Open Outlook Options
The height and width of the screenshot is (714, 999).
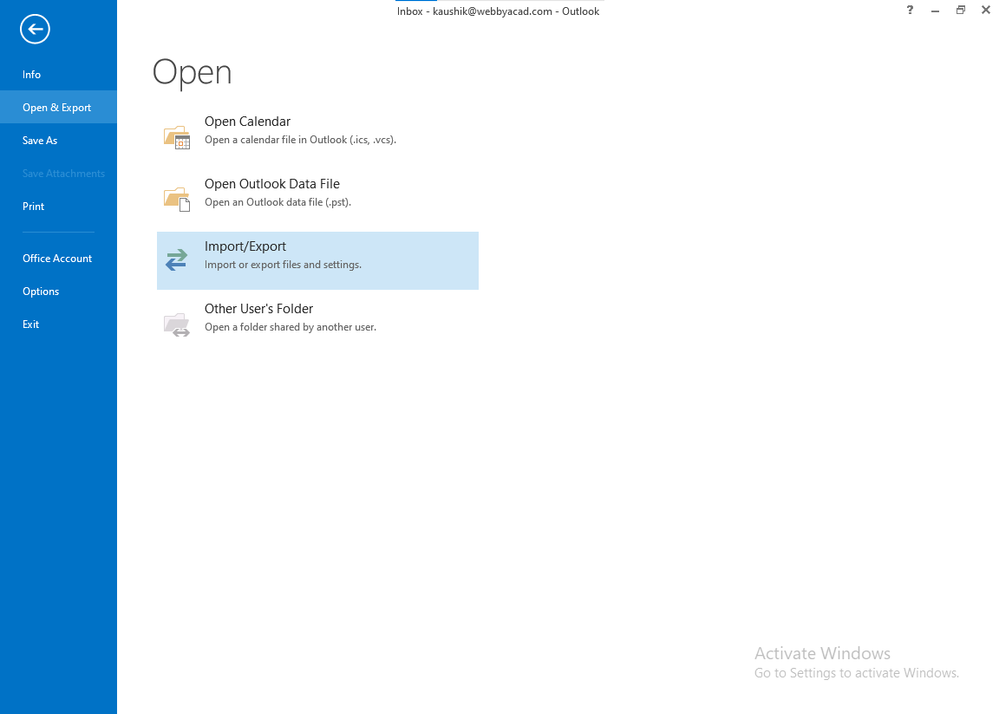click(58, 291)
